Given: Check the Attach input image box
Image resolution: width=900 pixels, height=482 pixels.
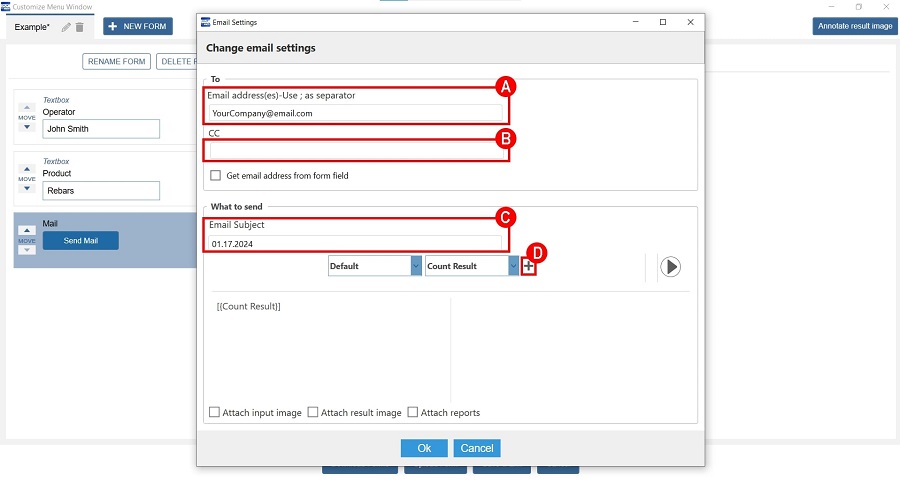Looking at the screenshot, I should pos(214,412).
